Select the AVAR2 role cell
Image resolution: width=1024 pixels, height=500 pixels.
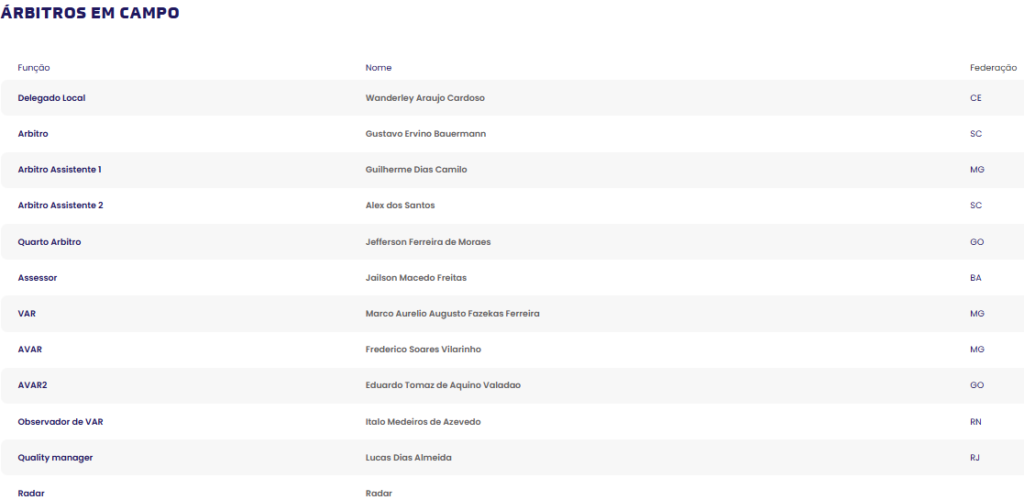[33, 386]
